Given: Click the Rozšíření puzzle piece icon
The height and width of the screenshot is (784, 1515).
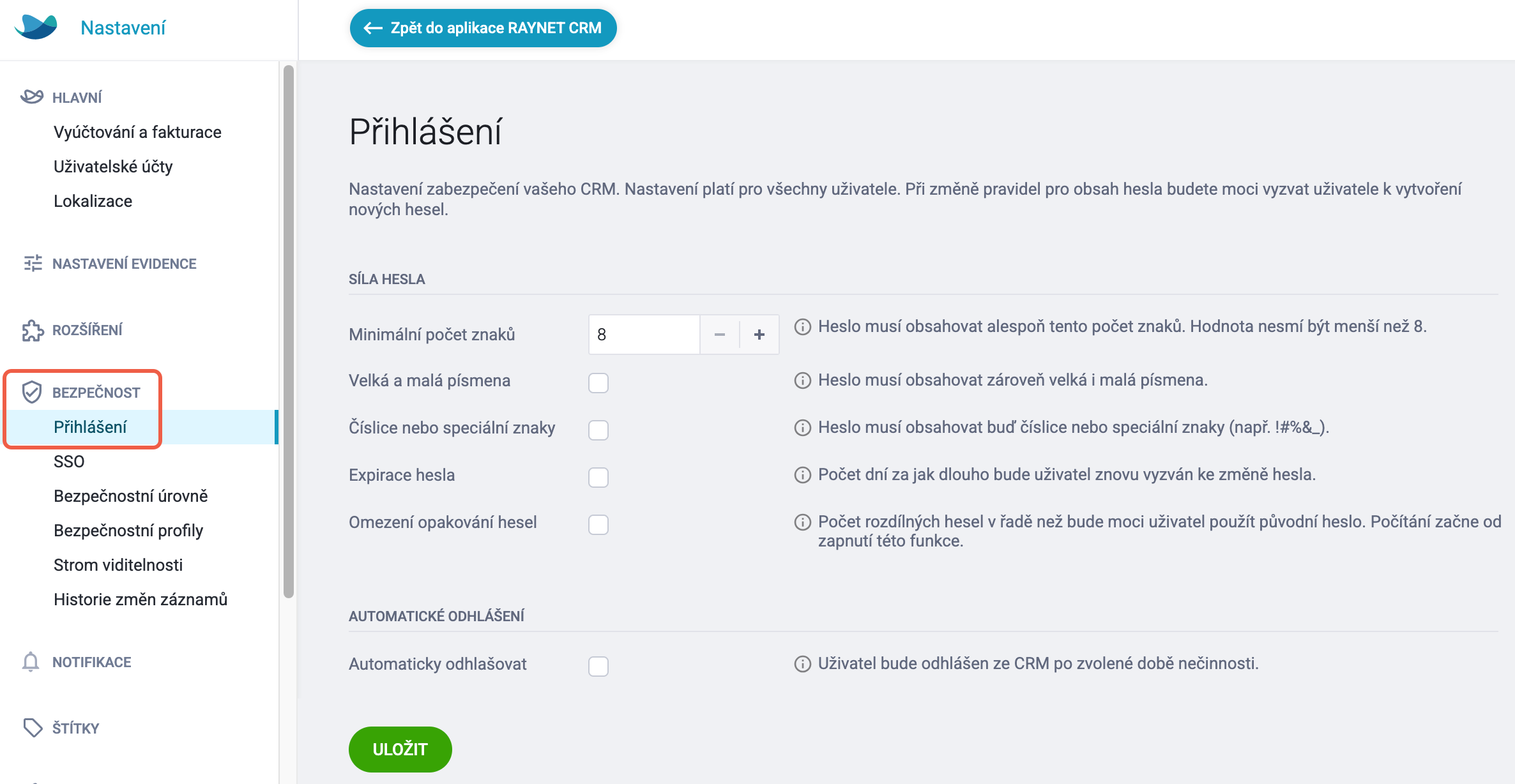Looking at the screenshot, I should click(33, 330).
